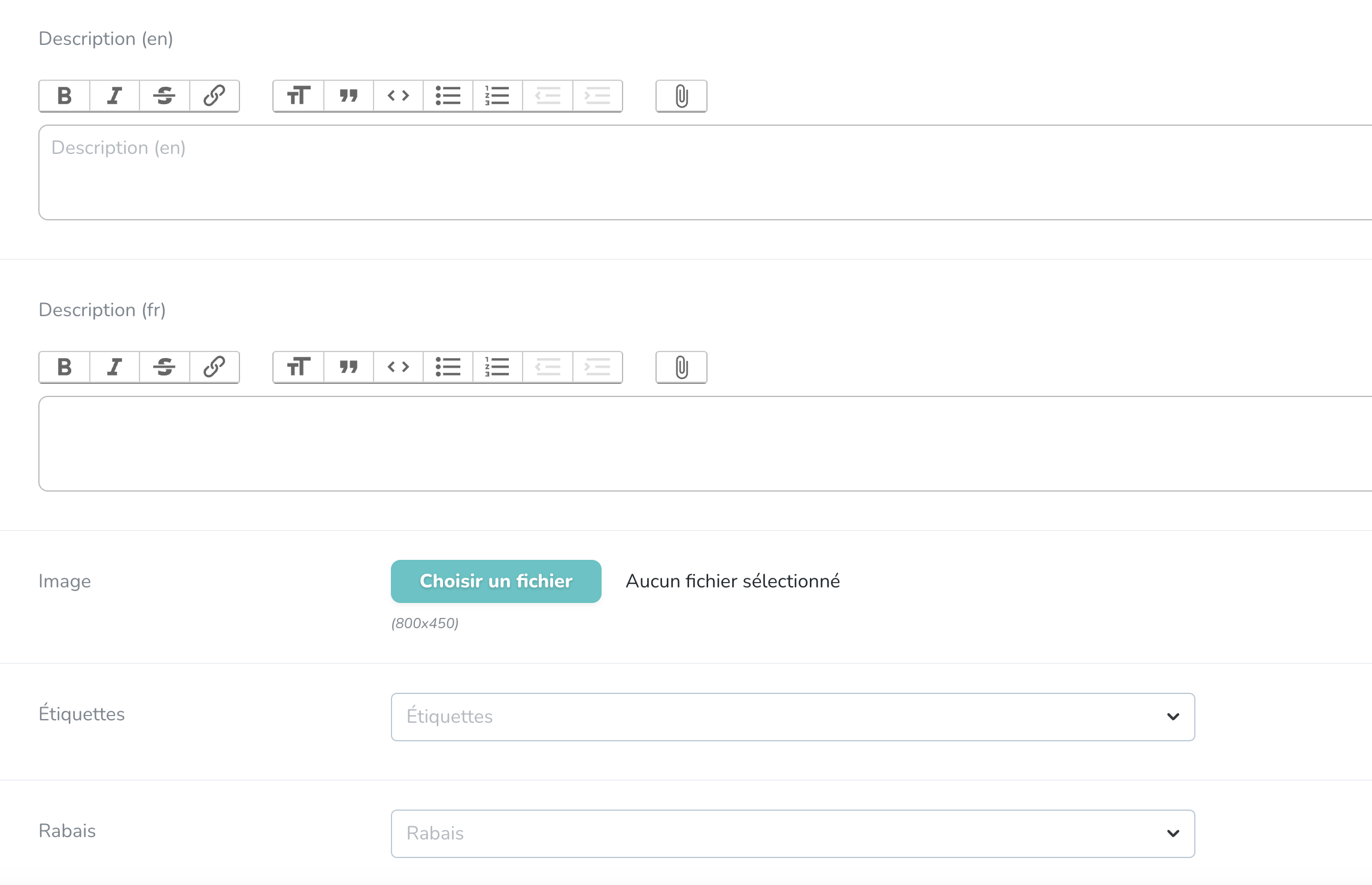This screenshot has width=1372, height=885.
Task: Apply strikethrough in Description (fr) toolbar
Action: coord(164,367)
